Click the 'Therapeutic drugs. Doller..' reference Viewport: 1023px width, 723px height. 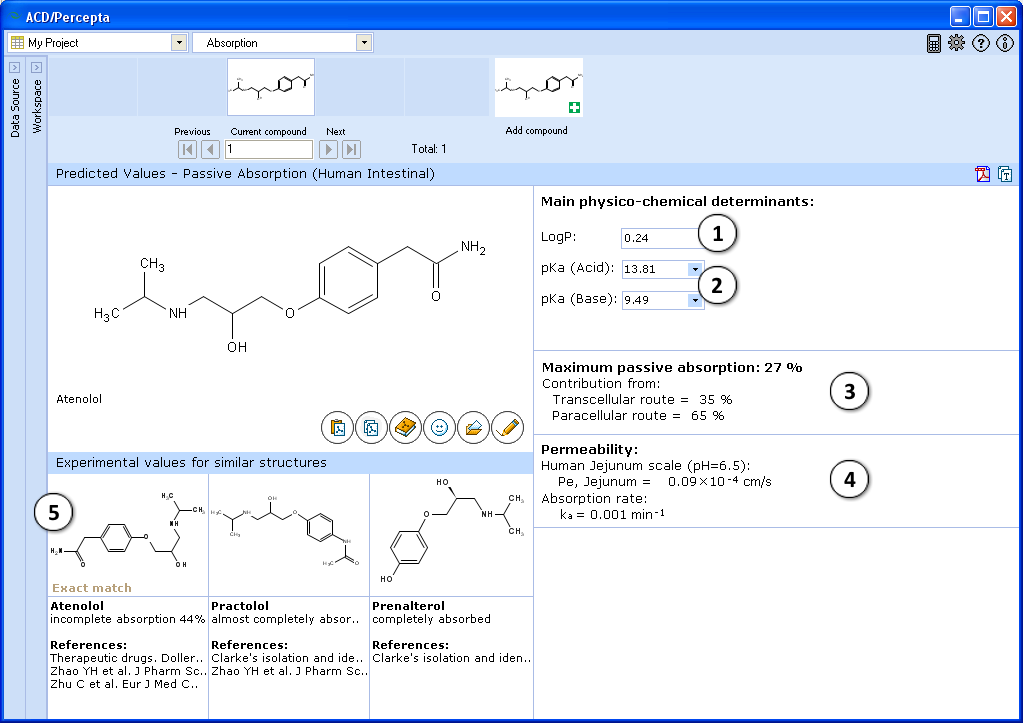(x=127, y=658)
